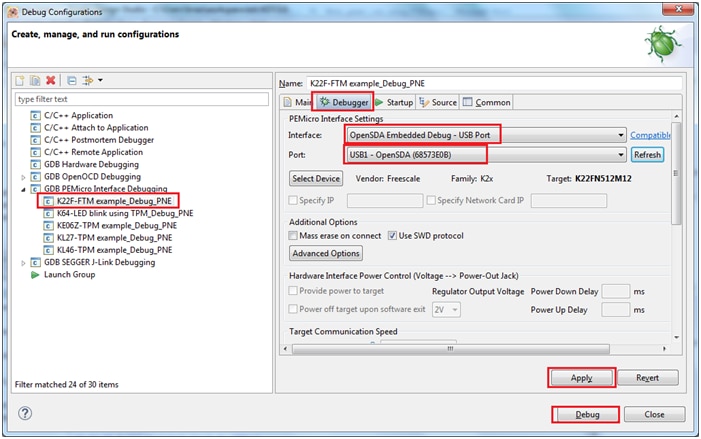Viewport: 701px width, 439px height.
Task: Select KE06Z-TPM example_Debug_PNE configuration
Action: tap(117, 225)
